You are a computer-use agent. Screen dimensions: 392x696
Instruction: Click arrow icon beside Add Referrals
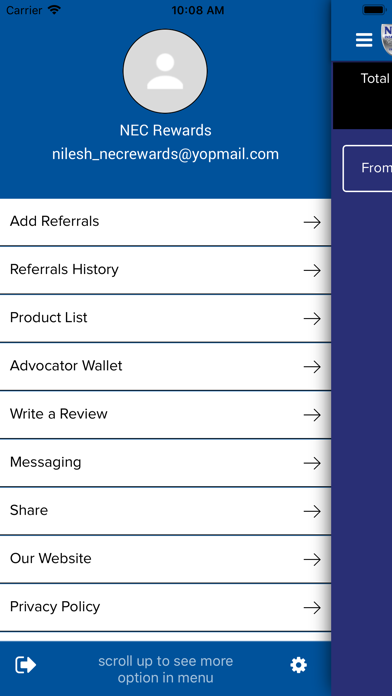(312, 222)
